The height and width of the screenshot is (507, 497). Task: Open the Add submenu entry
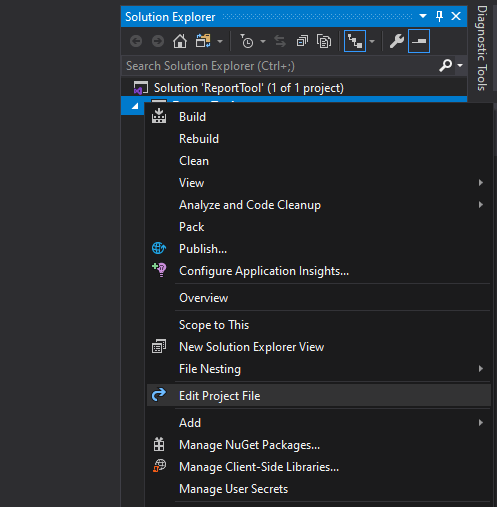point(190,423)
